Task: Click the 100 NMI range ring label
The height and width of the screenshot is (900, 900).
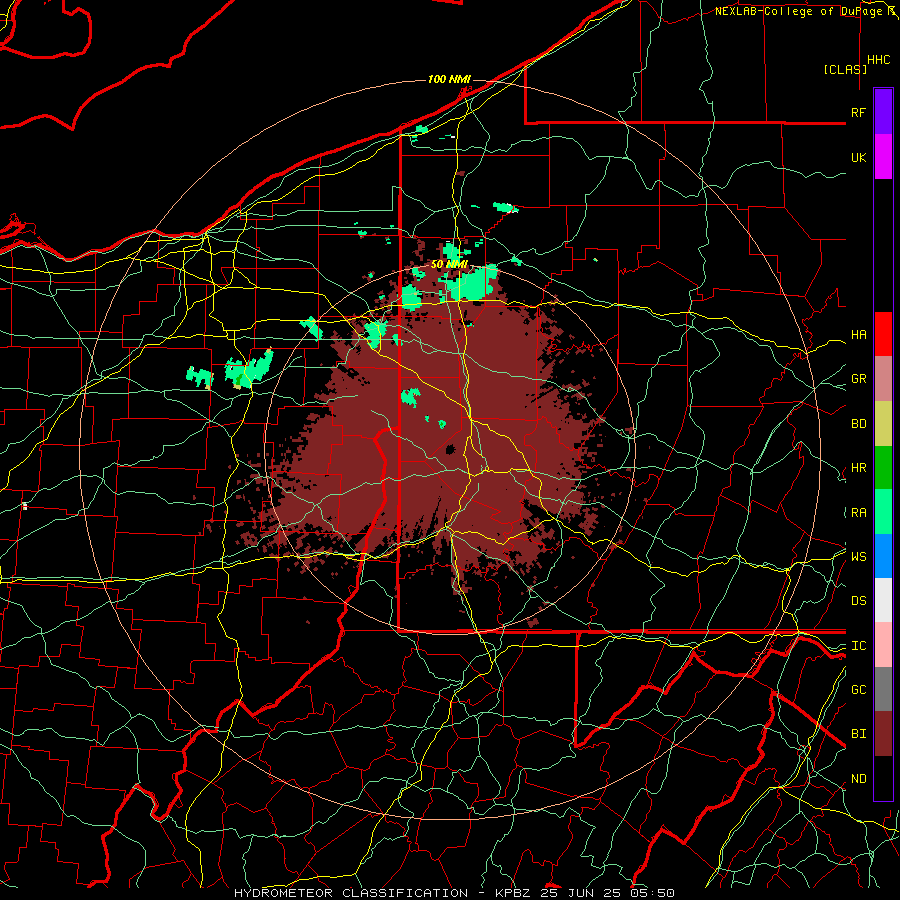Action: pos(449,79)
